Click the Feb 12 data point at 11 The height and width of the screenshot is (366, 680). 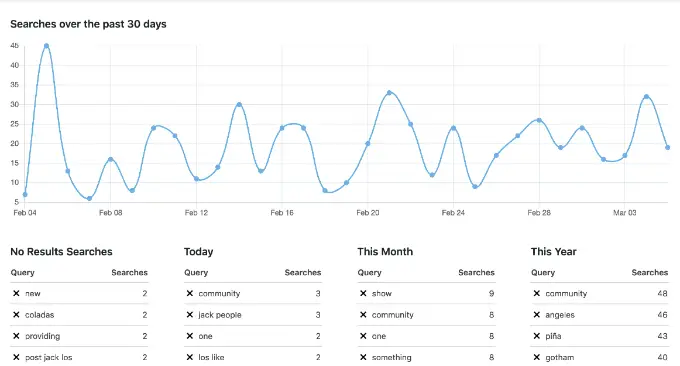coord(196,179)
